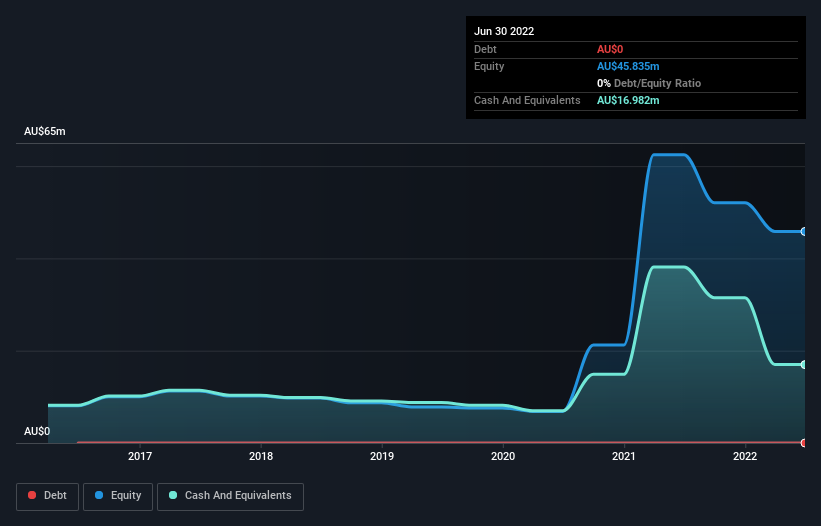Click the red Debt legend dot
Viewport: 821px width, 526px height.
(x=32, y=495)
